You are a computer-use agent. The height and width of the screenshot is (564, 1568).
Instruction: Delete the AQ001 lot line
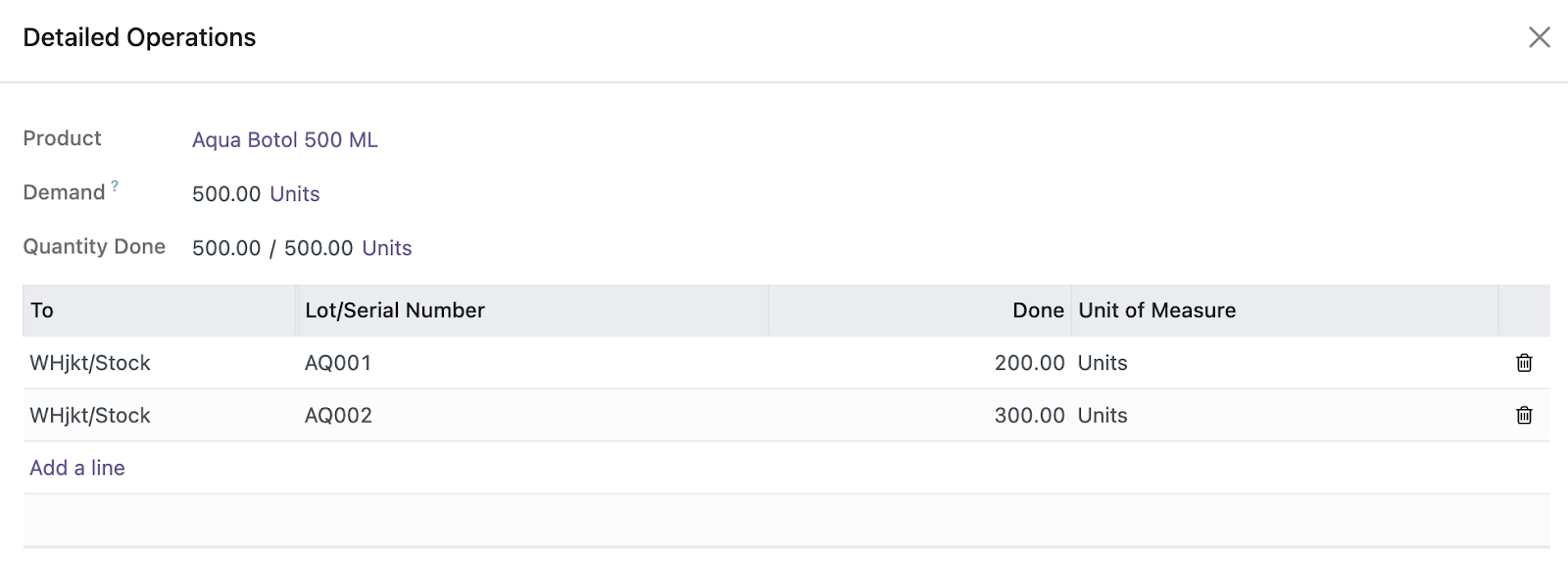click(x=1524, y=363)
